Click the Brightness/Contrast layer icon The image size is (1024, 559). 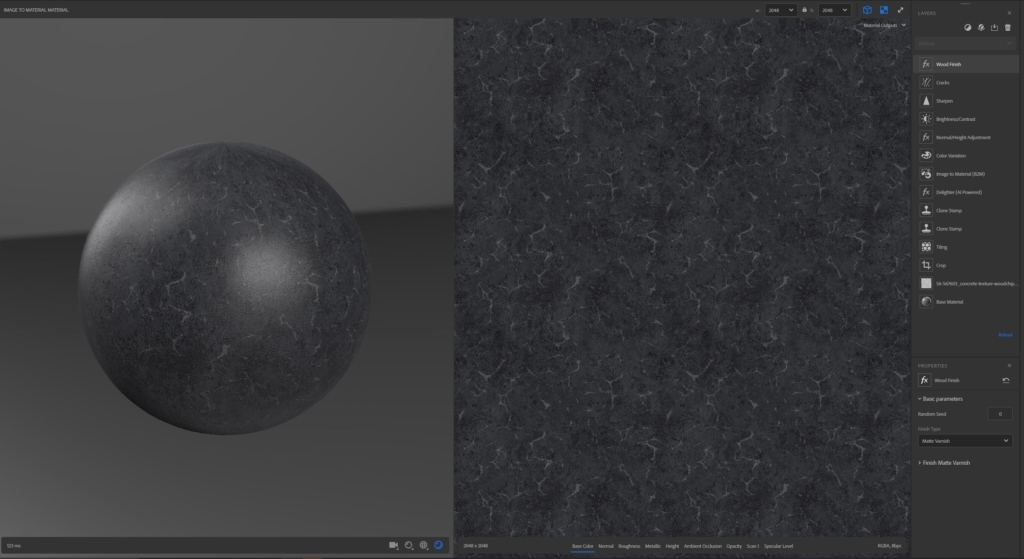925,119
